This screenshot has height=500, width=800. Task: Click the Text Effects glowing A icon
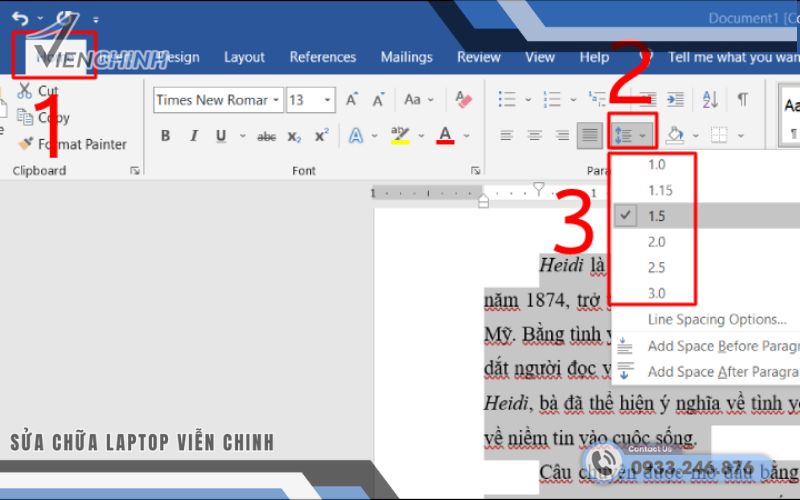coord(356,136)
